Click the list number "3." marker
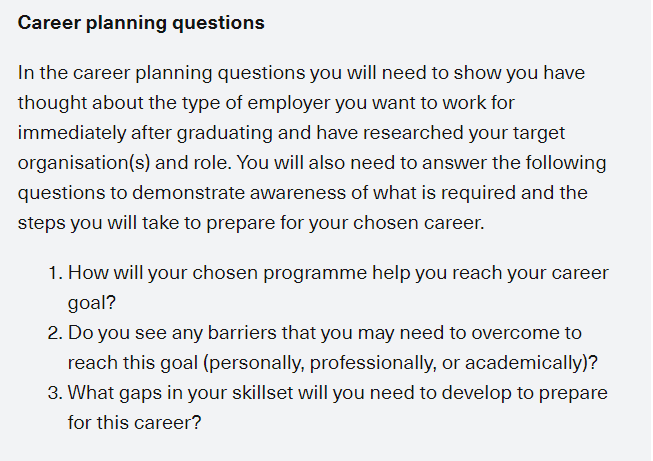 pyautogui.click(x=55, y=393)
